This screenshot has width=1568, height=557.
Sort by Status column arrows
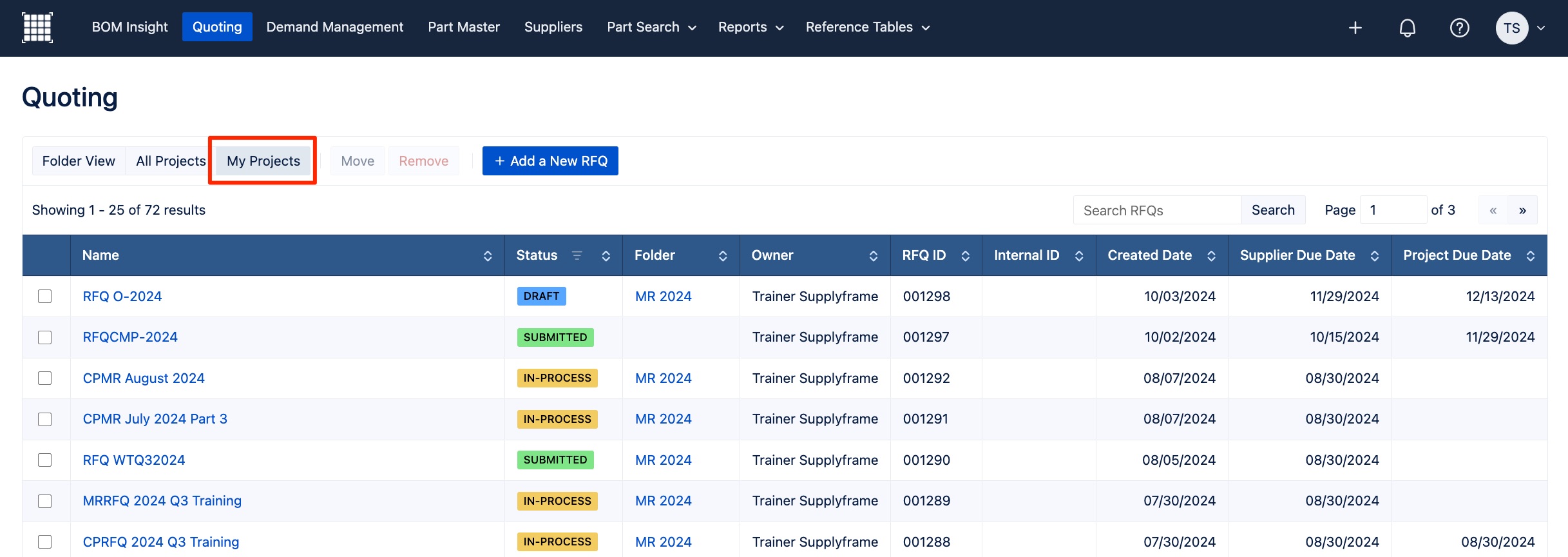coord(606,256)
